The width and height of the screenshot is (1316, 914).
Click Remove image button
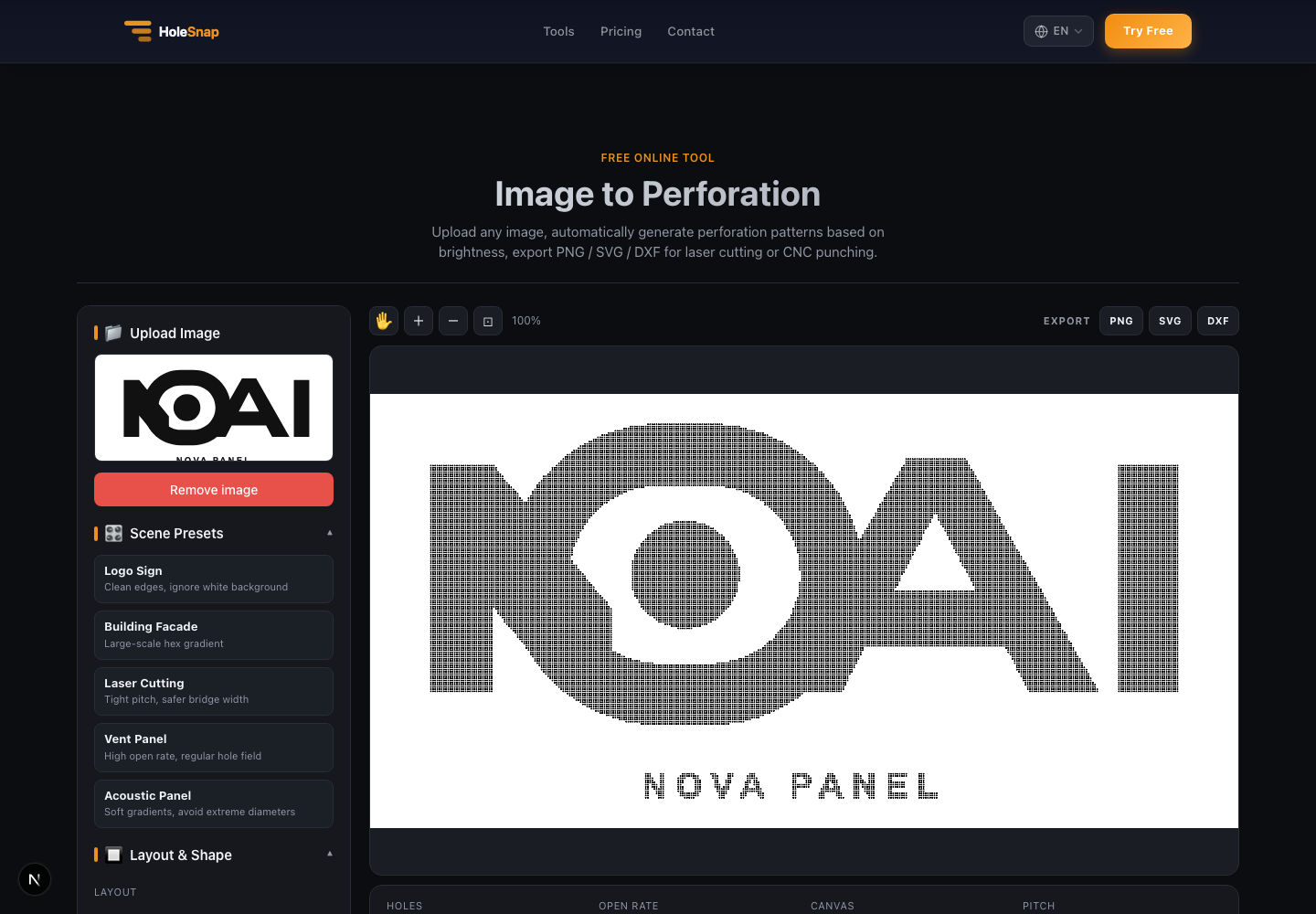[214, 490]
